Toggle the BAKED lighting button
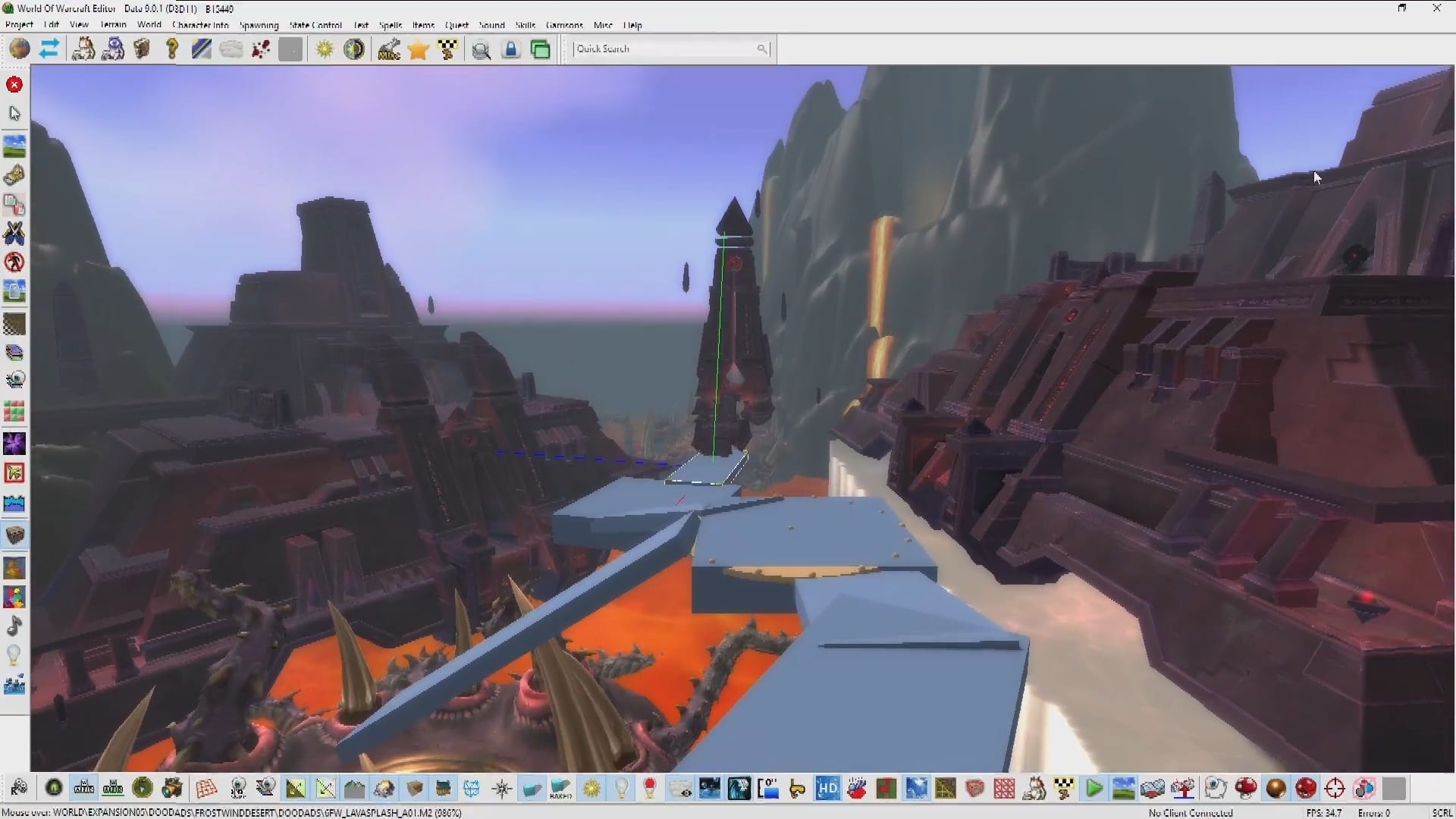This screenshot has height=819, width=1456. coord(561,789)
